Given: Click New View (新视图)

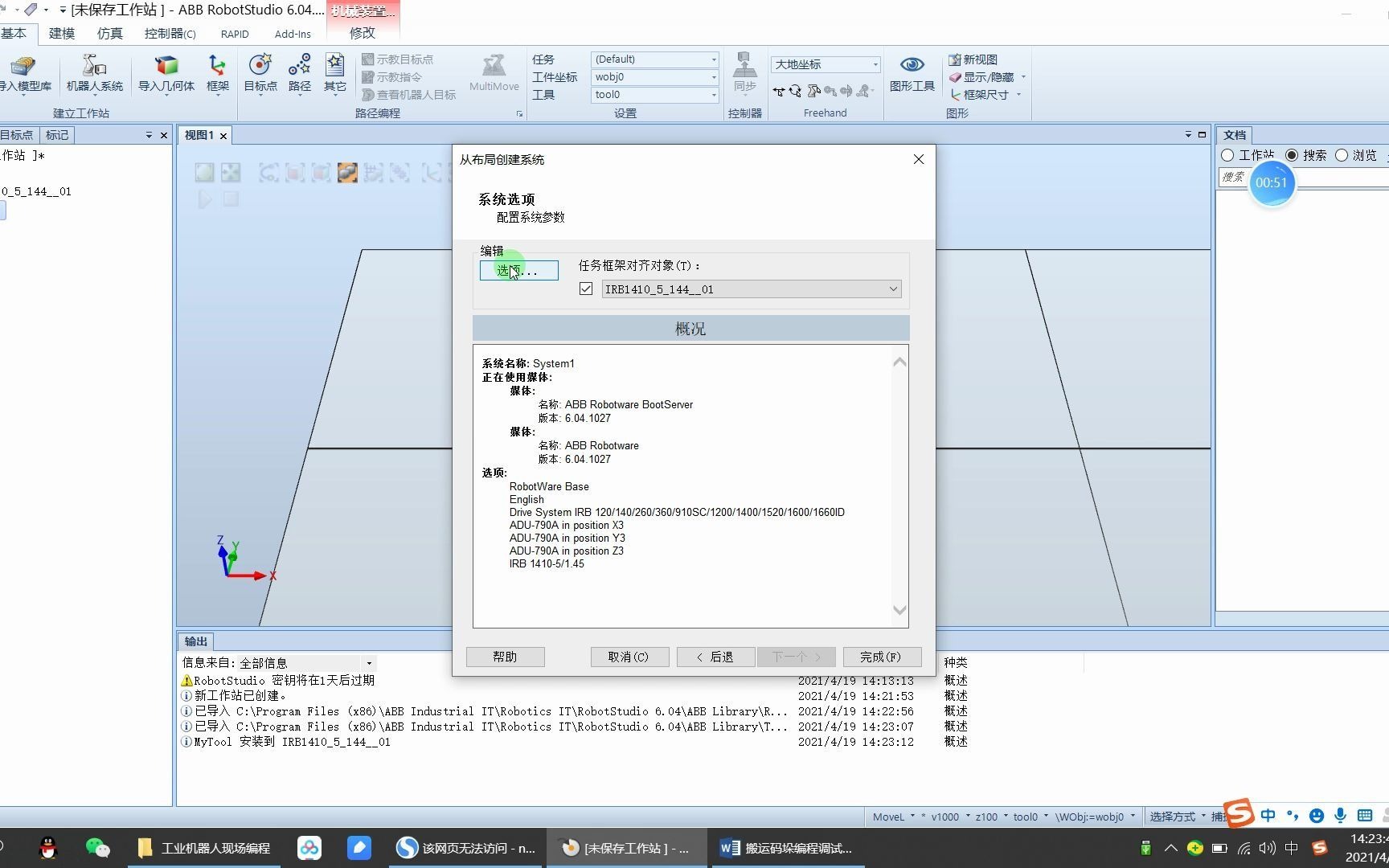Looking at the screenshot, I should pyautogui.click(x=973, y=59).
